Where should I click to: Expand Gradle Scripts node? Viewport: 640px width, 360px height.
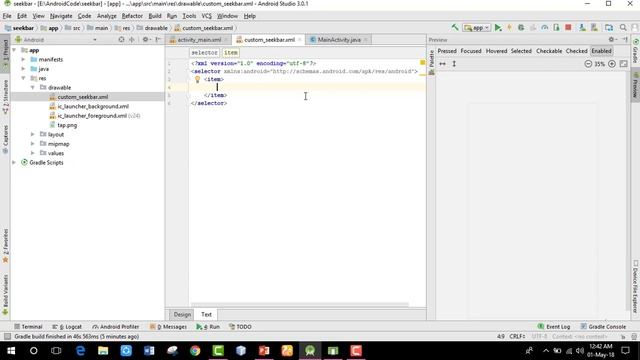15,162
